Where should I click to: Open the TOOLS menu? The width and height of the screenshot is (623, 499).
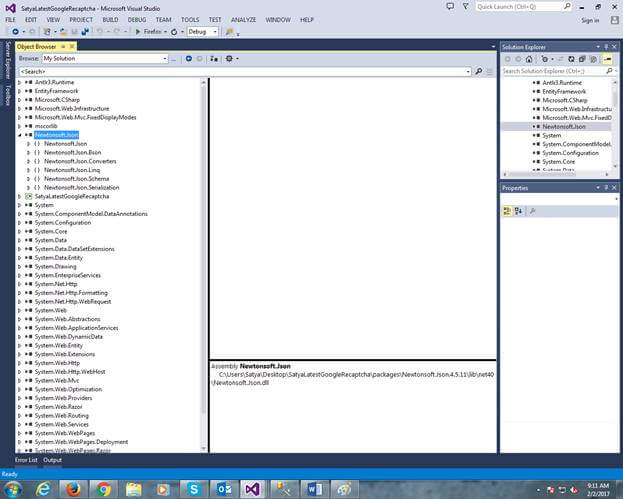click(190, 19)
